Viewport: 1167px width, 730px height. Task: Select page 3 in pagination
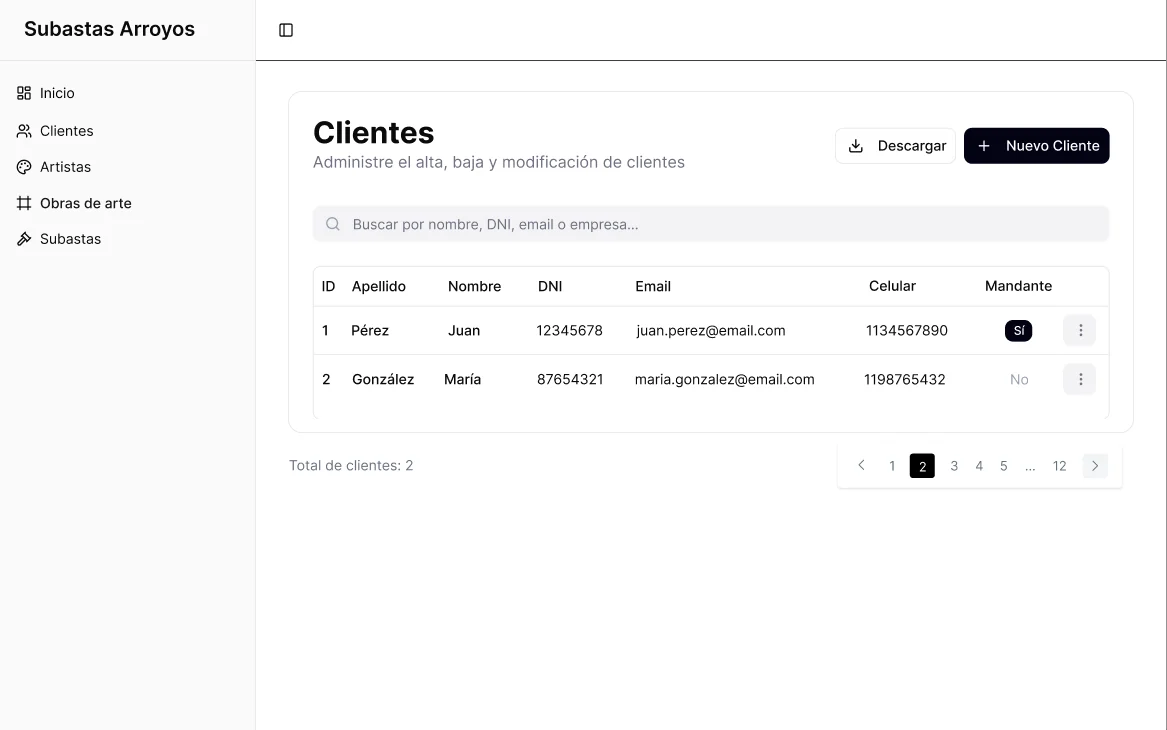coord(953,466)
